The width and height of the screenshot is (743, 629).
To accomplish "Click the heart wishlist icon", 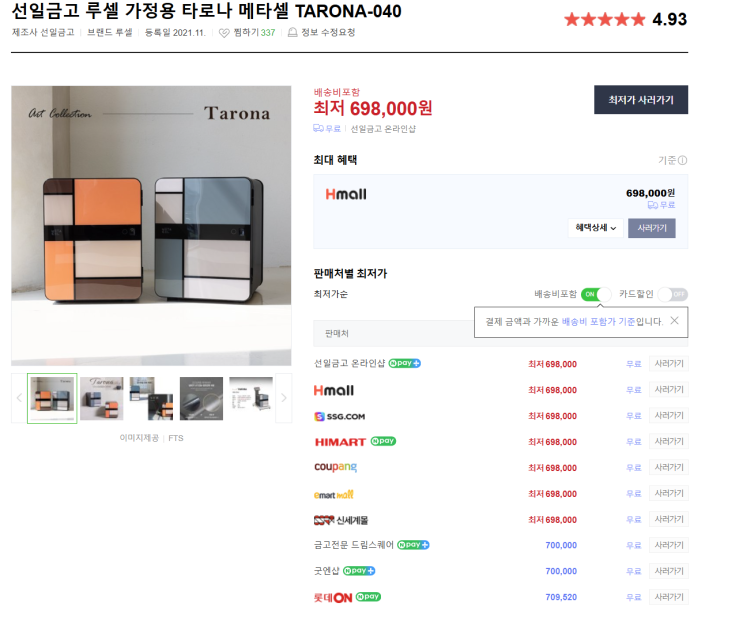I will point(224,33).
